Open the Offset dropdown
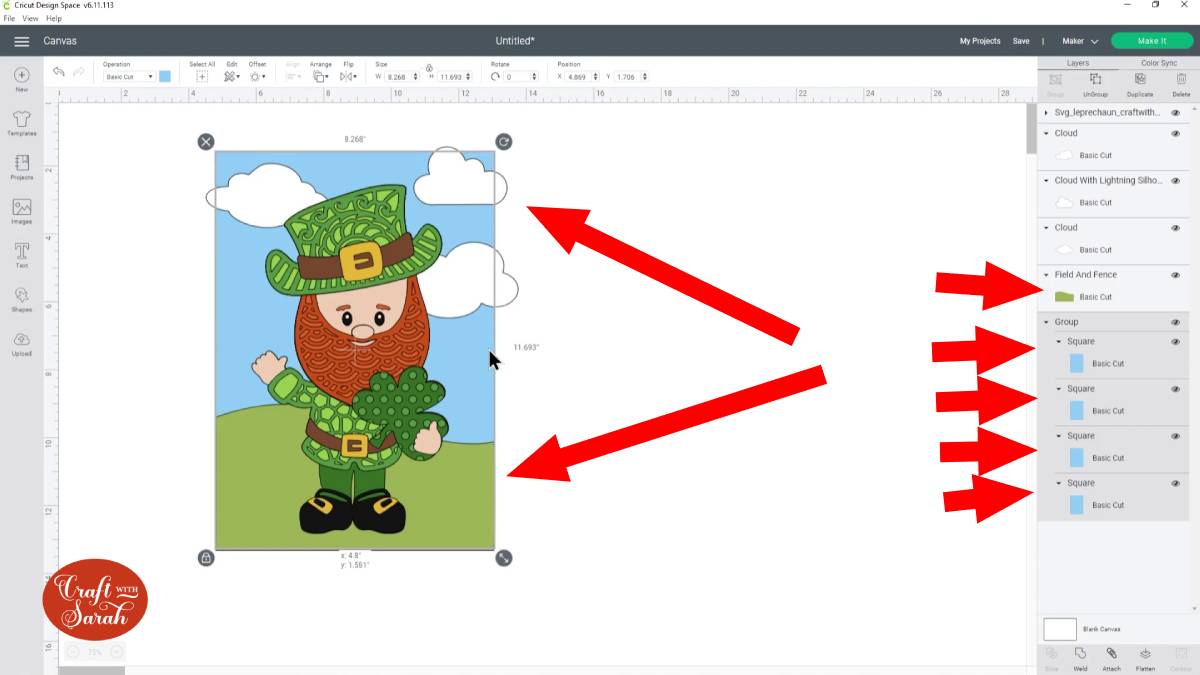Image resolution: width=1200 pixels, height=675 pixels. point(257,76)
